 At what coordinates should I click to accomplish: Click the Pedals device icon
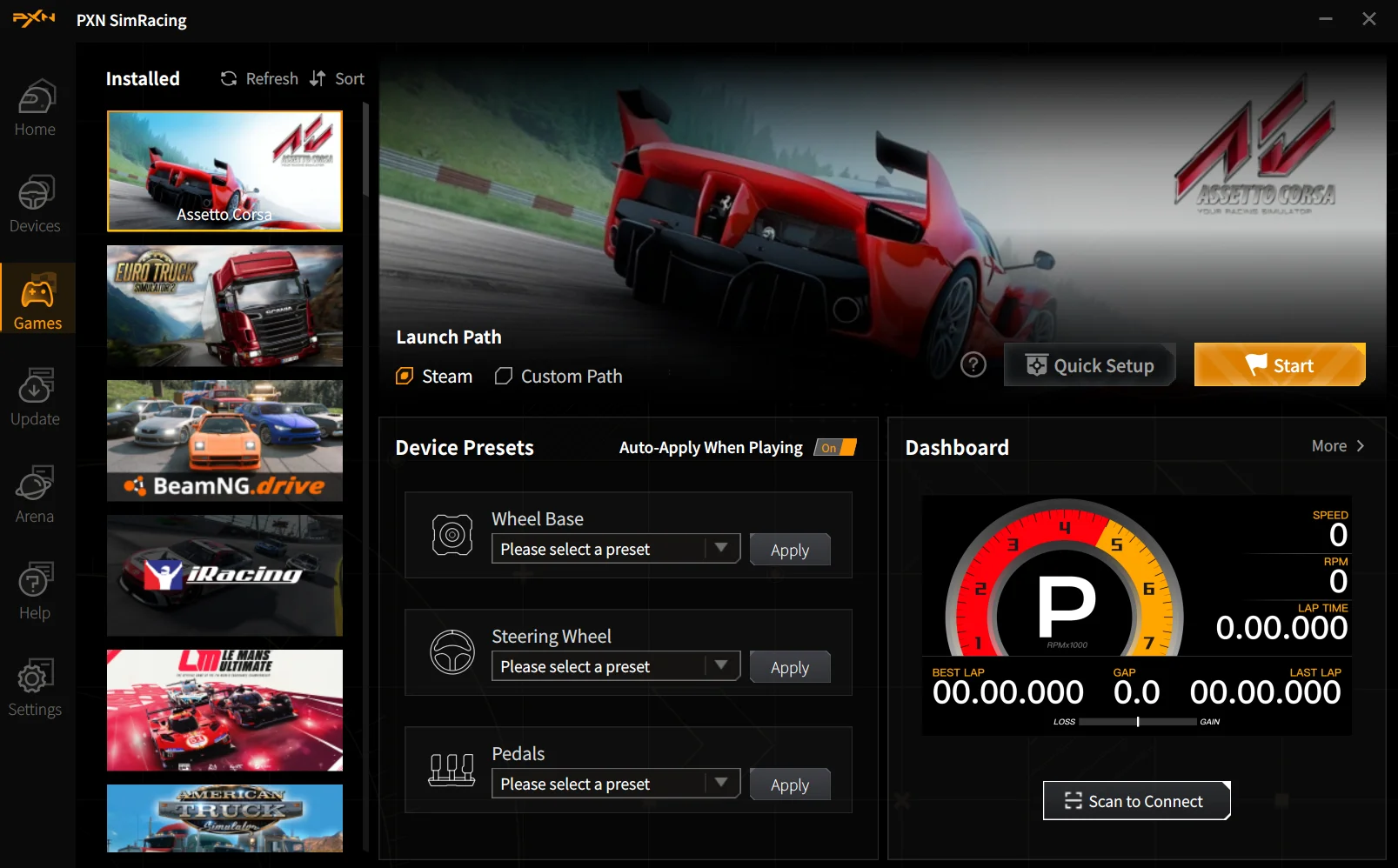point(452,770)
